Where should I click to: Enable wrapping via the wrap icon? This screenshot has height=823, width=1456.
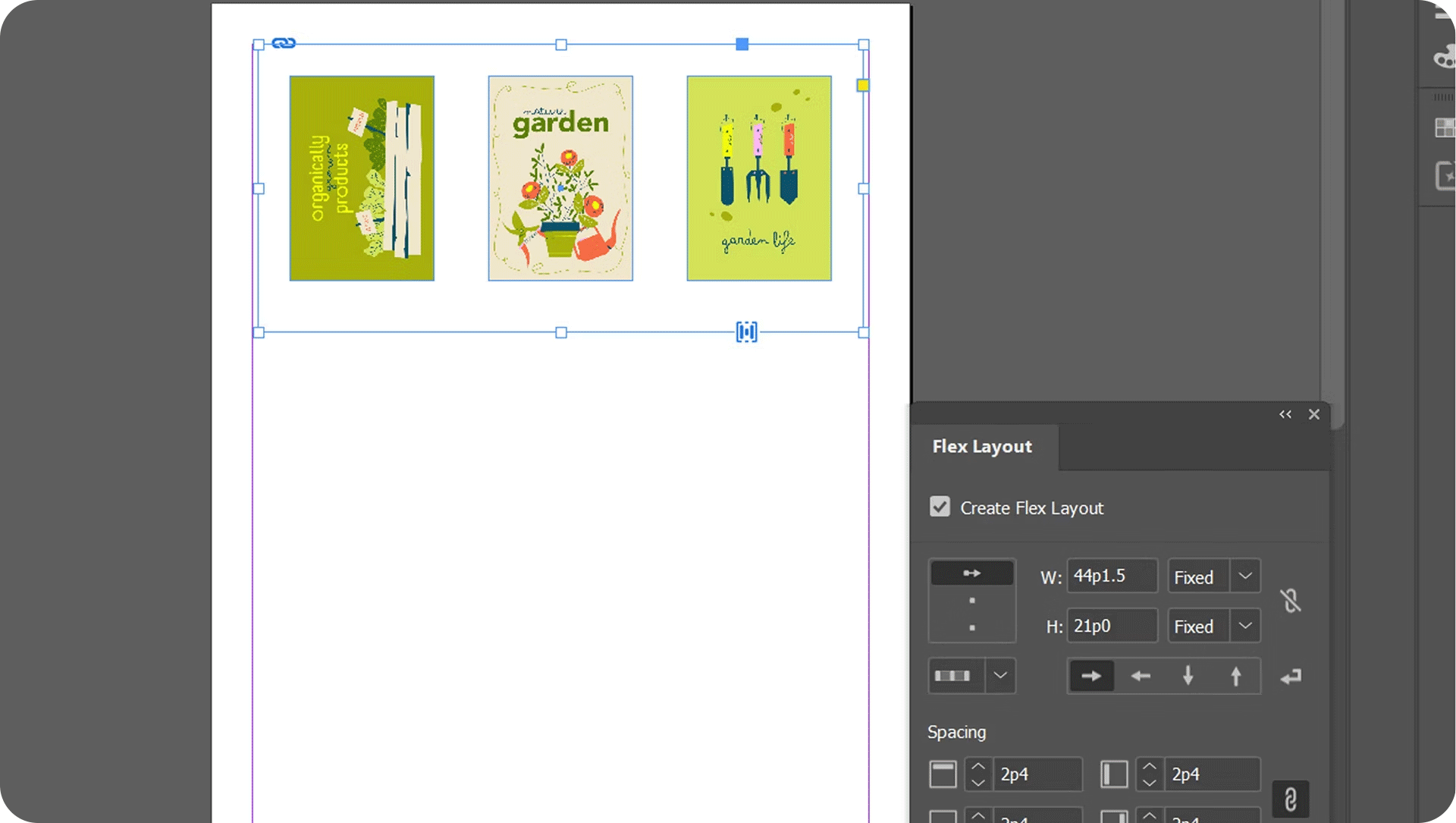click(1291, 676)
